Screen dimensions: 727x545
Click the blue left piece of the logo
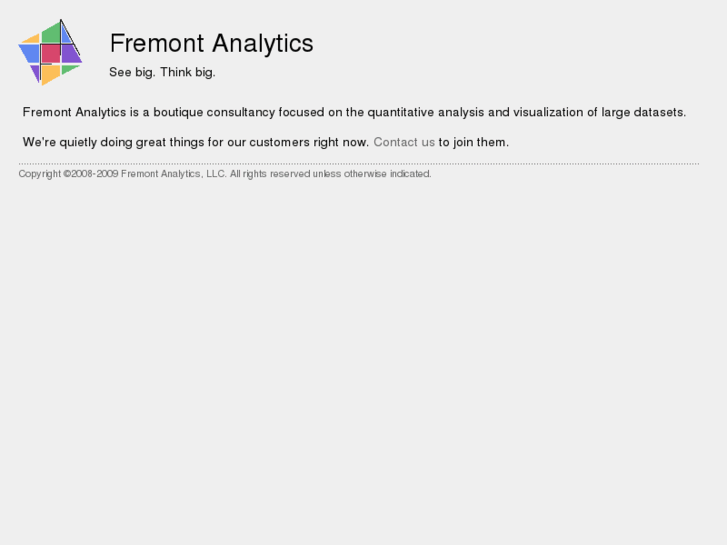click(30, 52)
